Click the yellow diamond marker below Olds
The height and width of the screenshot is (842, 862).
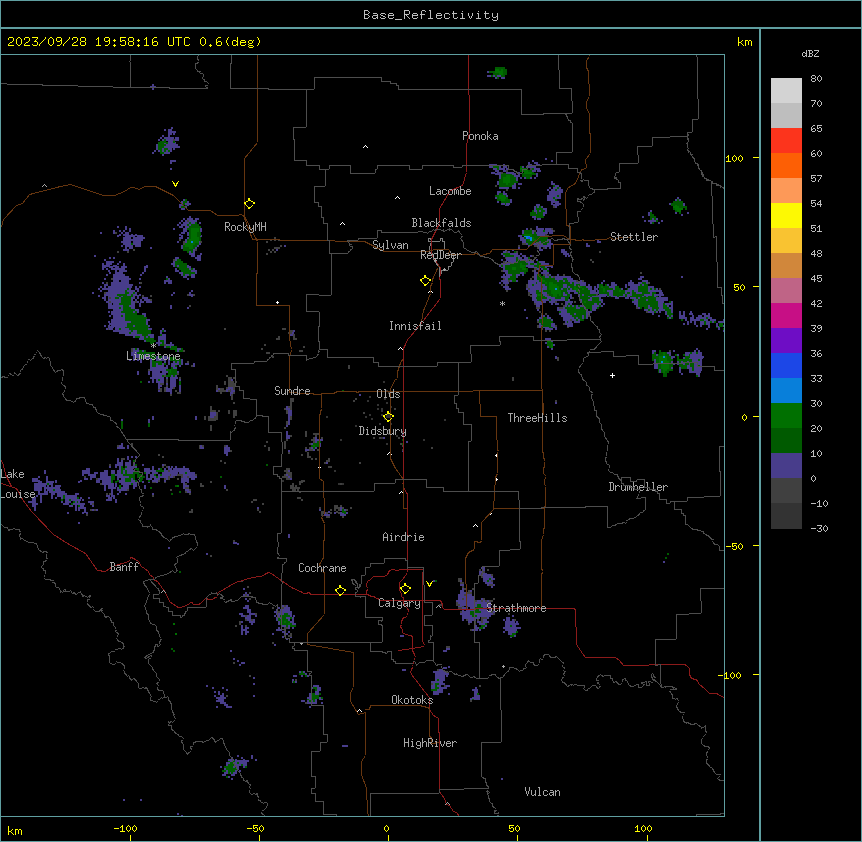(x=388, y=417)
